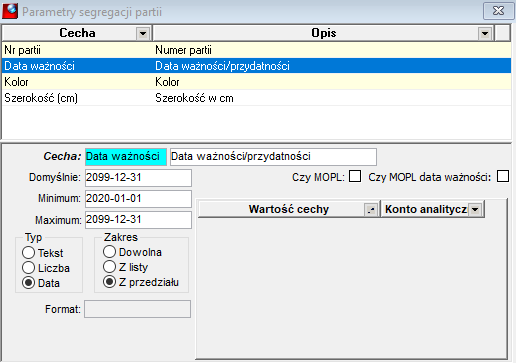Click the Cecha column header

click(x=77, y=33)
